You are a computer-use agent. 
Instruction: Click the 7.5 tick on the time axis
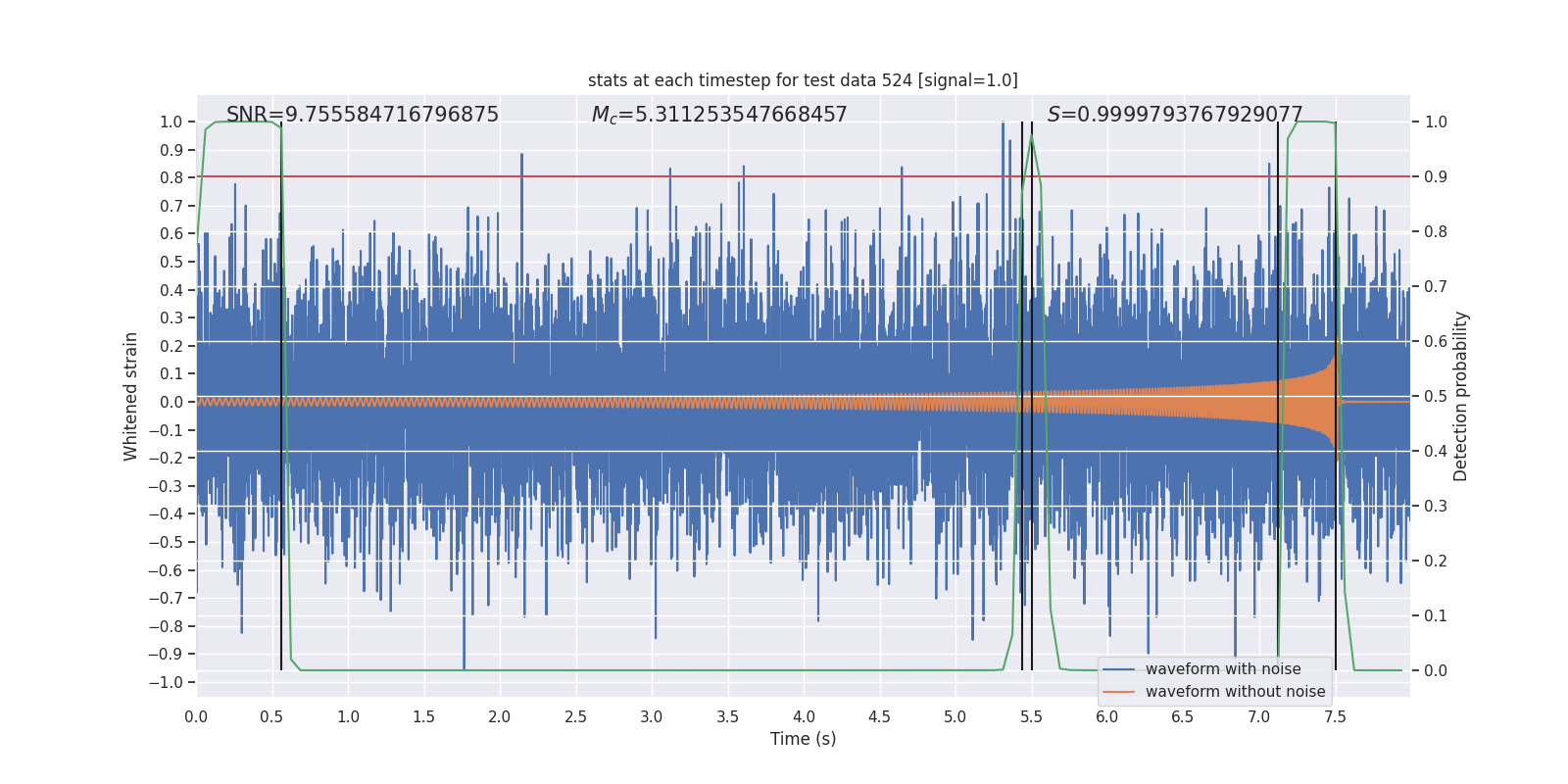coord(1335,716)
